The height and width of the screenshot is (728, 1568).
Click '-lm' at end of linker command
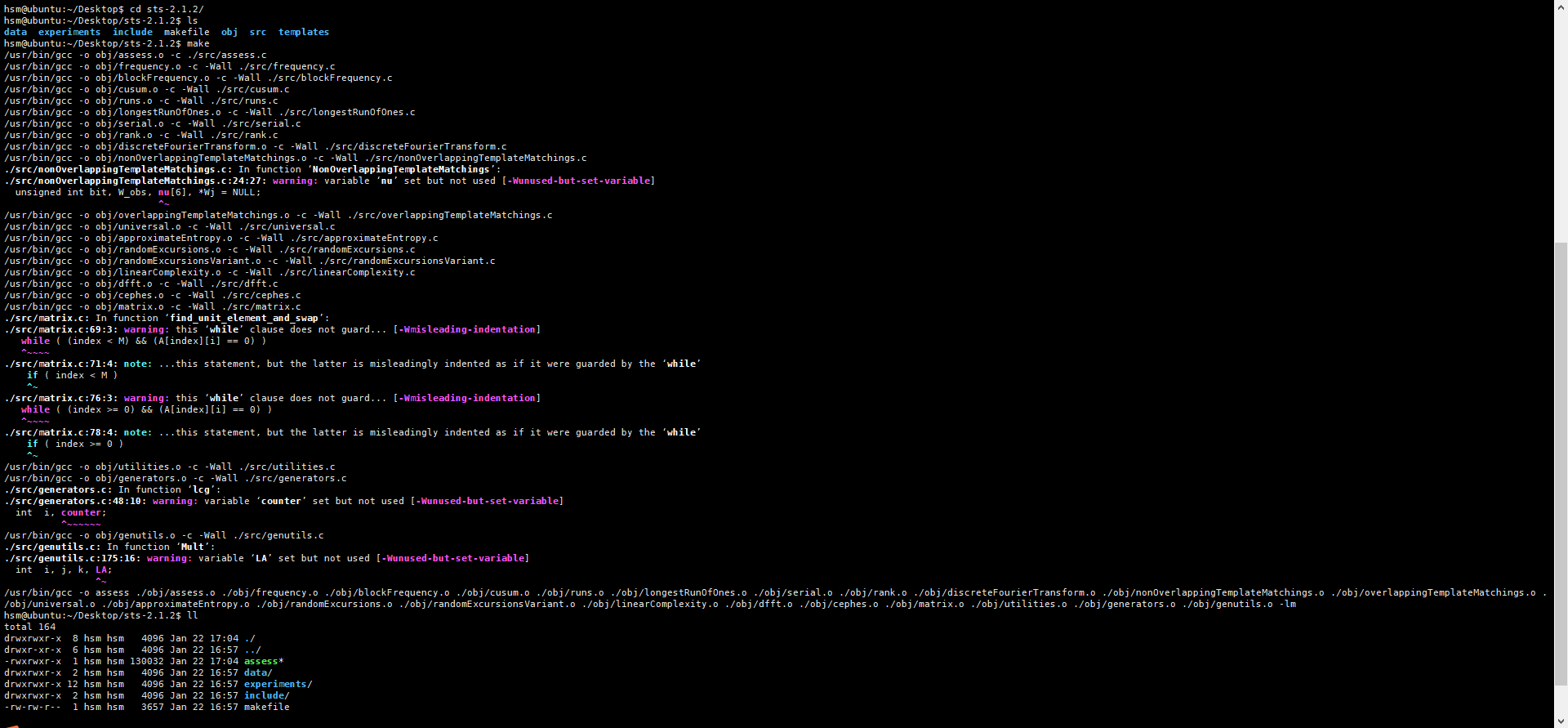pos(1288,604)
